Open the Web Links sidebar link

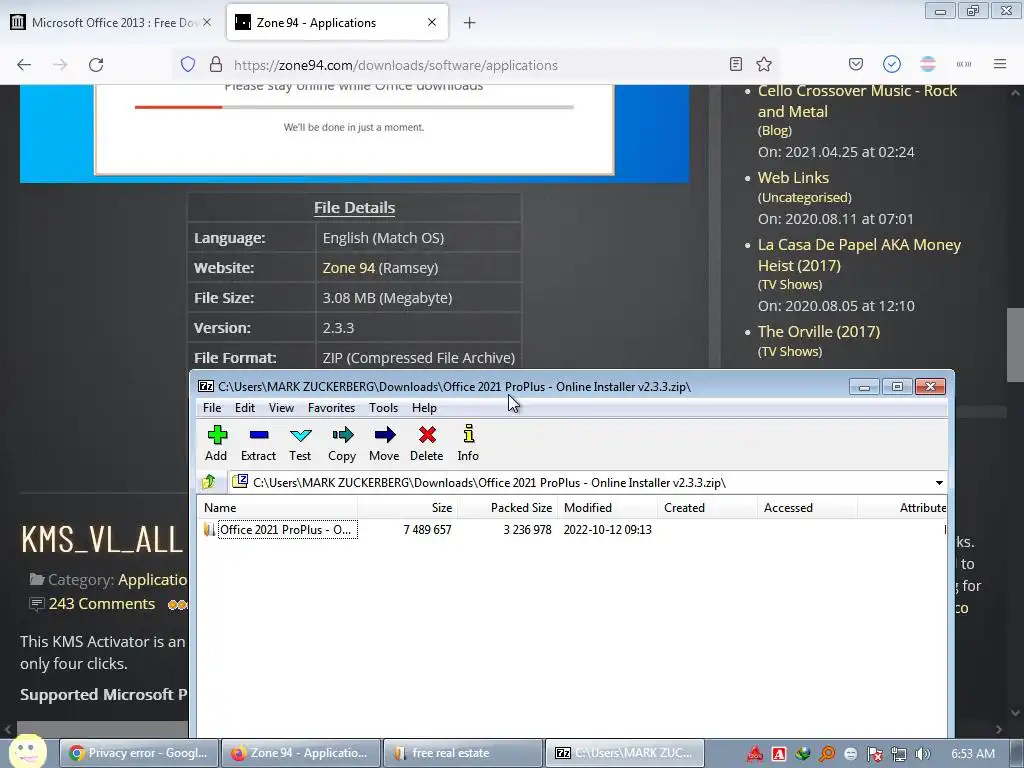[793, 178]
